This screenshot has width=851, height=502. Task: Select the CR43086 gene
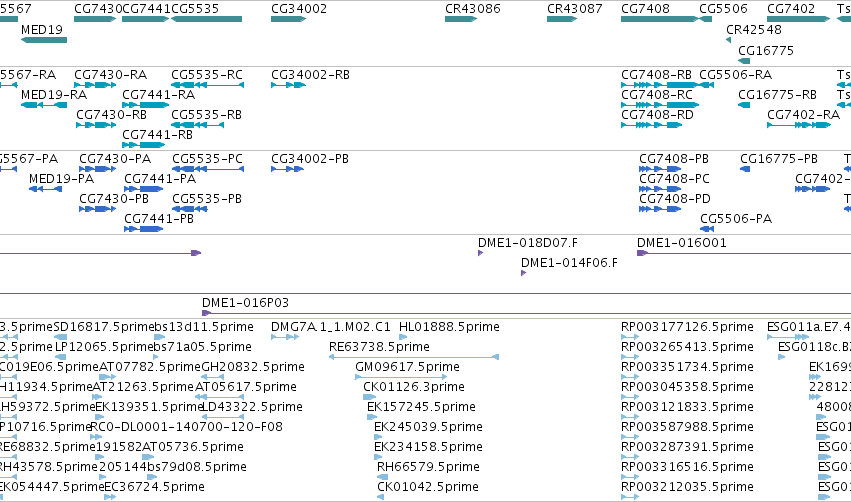[x=461, y=19]
